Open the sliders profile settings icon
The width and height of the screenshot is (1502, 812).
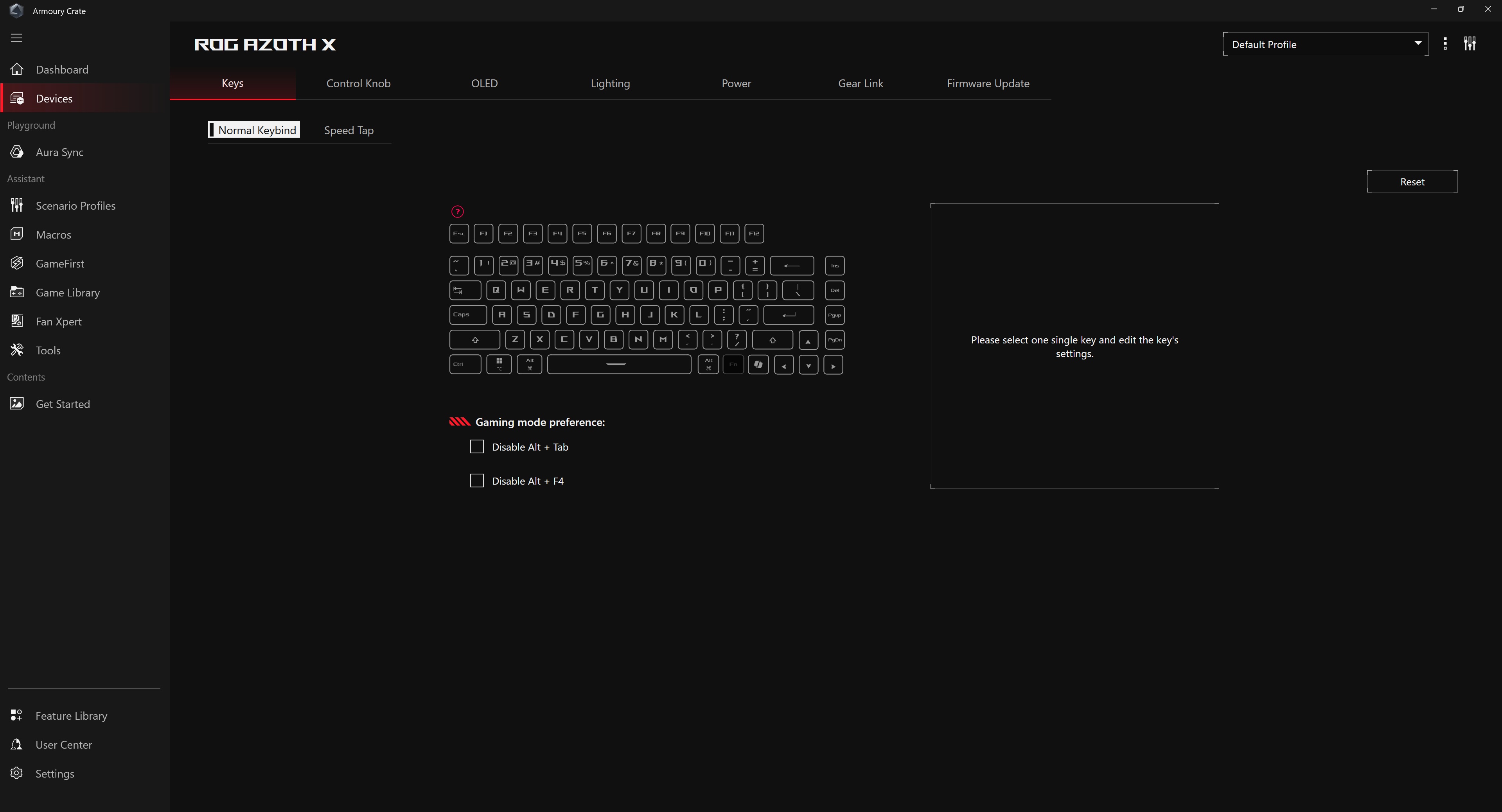[1470, 44]
